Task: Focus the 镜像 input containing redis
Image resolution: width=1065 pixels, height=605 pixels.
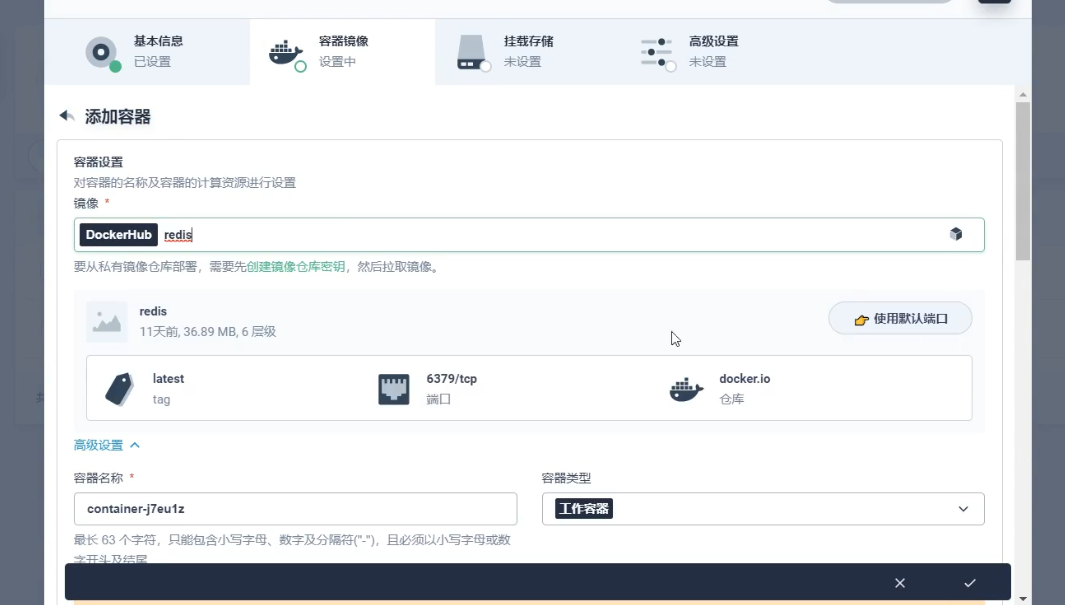Action: click(x=529, y=235)
